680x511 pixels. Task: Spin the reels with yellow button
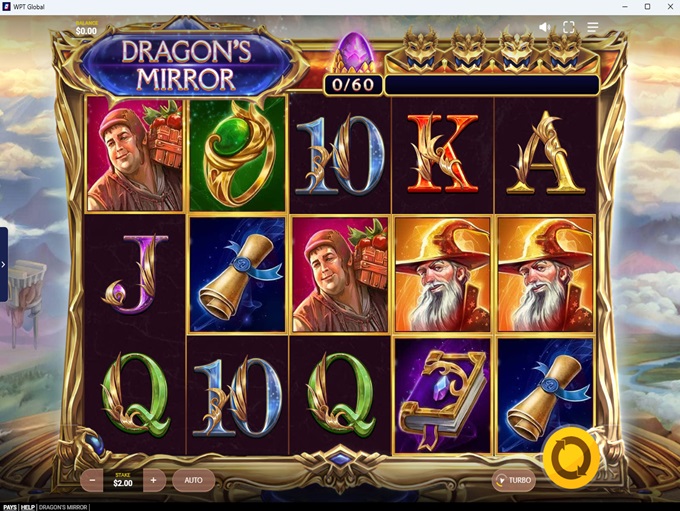[x=572, y=457]
